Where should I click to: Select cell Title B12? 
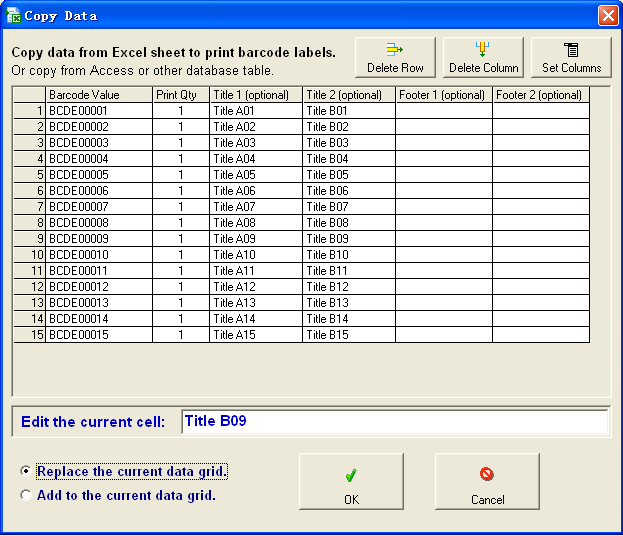click(x=349, y=287)
